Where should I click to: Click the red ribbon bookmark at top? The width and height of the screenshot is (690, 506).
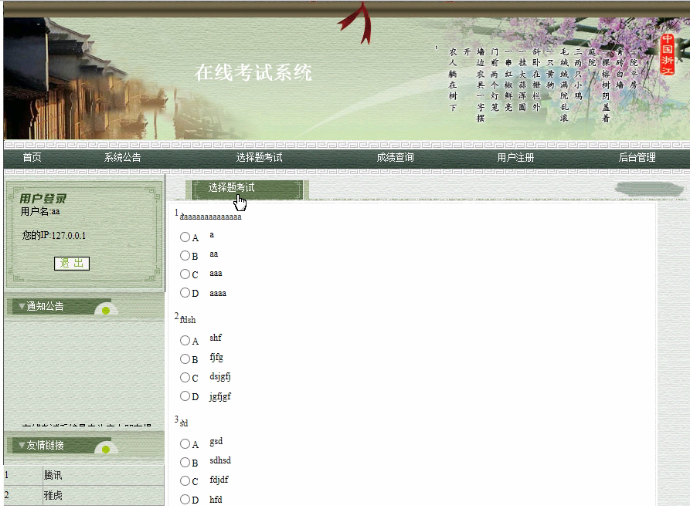(x=358, y=23)
